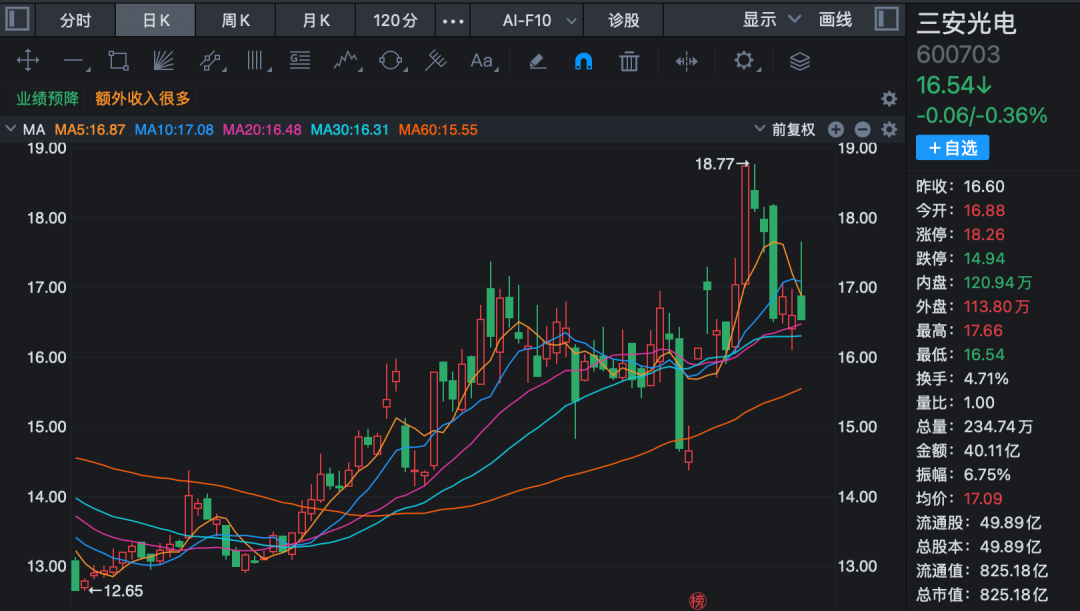The height and width of the screenshot is (611, 1080).
Task: Switch to the 周K weekly tab
Action: 236,20
